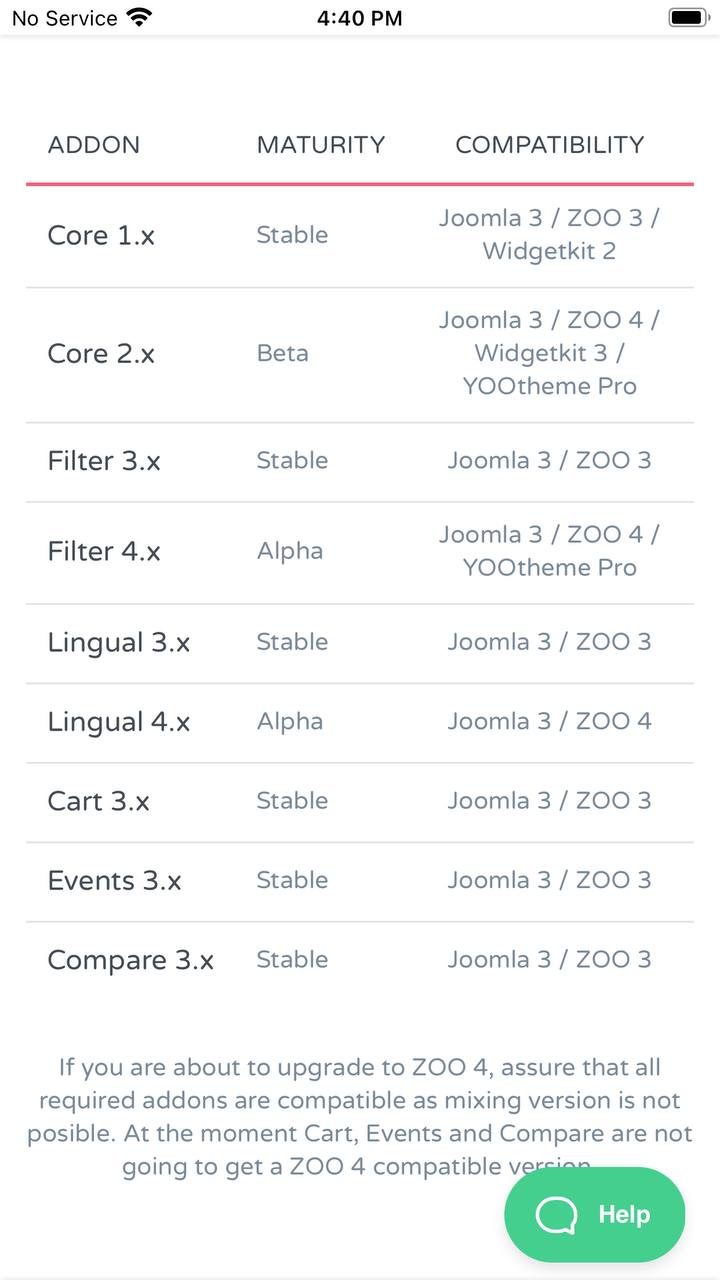Click the Beta maturity label

coord(282,354)
